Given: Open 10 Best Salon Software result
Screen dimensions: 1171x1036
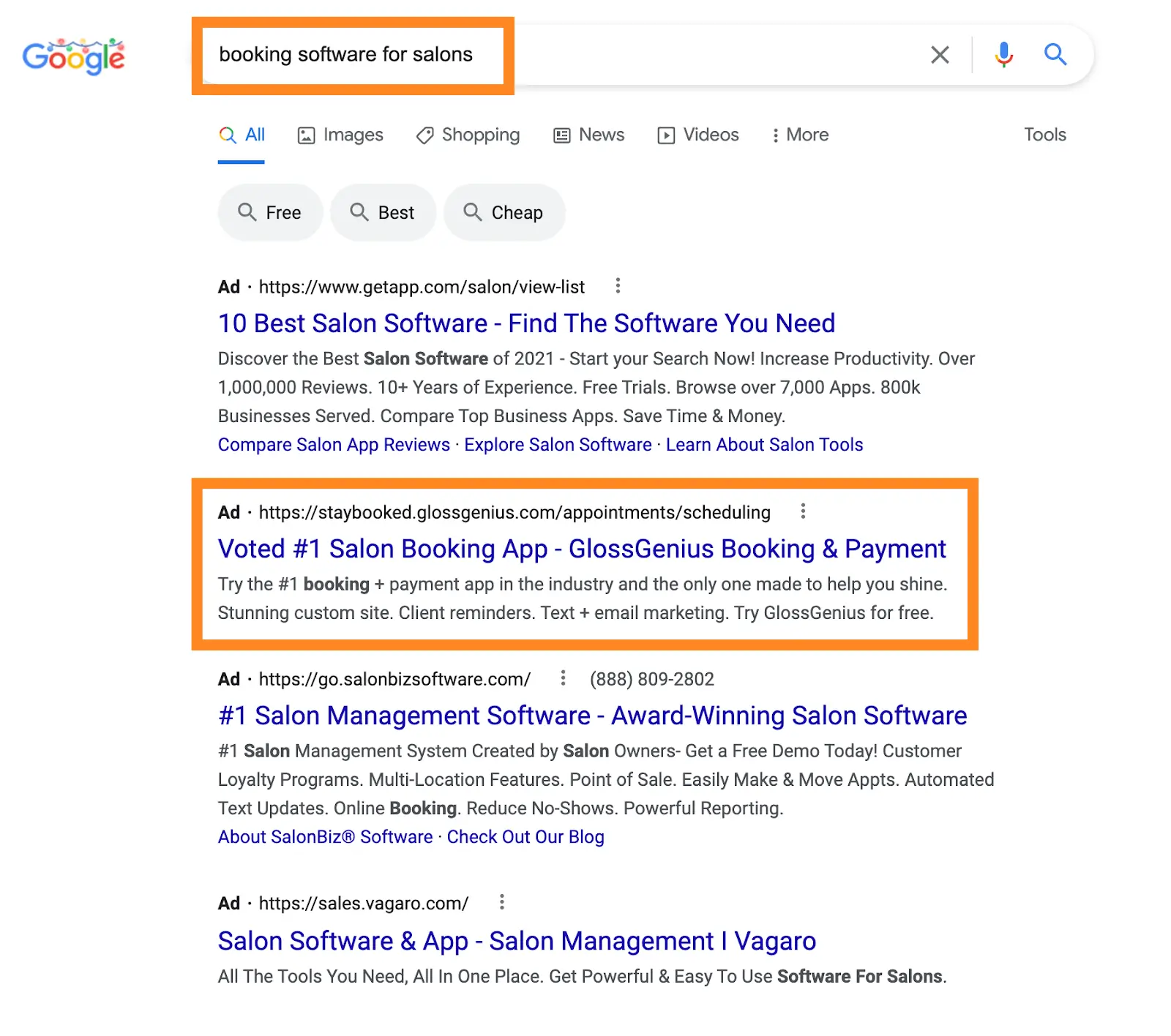Looking at the screenshot, I should [x=526, y=323].
